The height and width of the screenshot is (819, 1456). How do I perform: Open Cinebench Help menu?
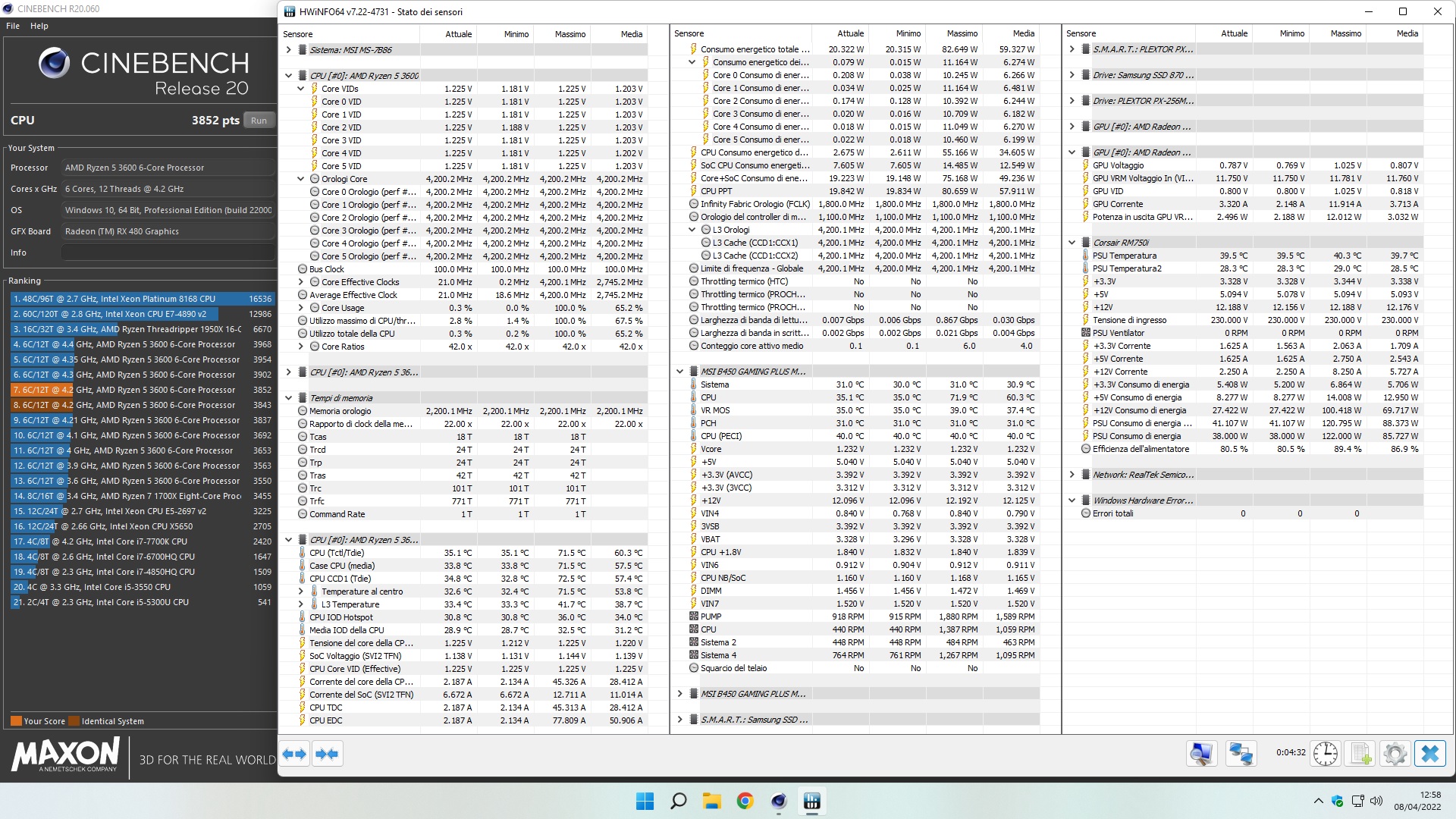39,26
